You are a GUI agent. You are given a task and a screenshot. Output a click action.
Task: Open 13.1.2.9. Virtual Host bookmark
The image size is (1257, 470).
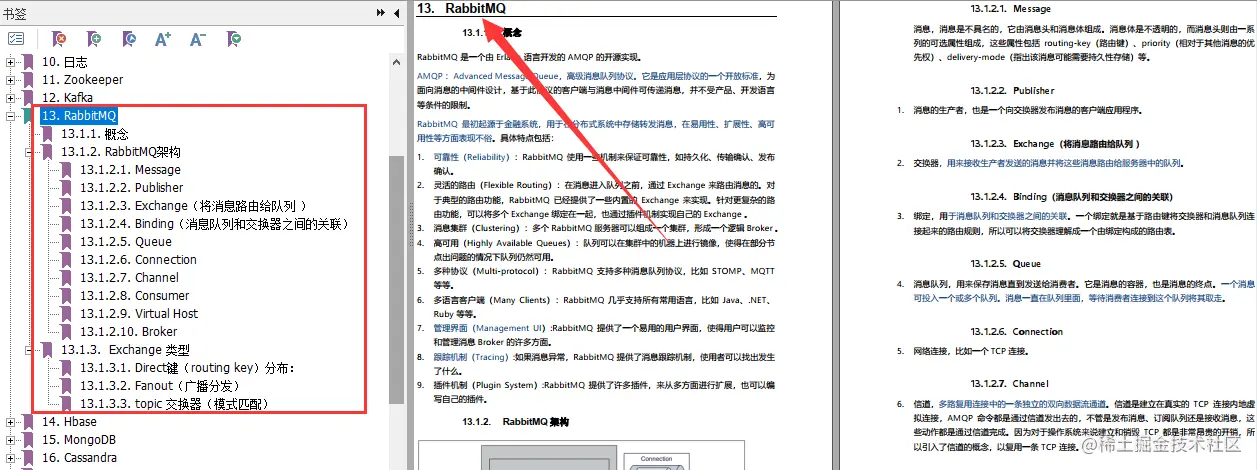[139, 314]
